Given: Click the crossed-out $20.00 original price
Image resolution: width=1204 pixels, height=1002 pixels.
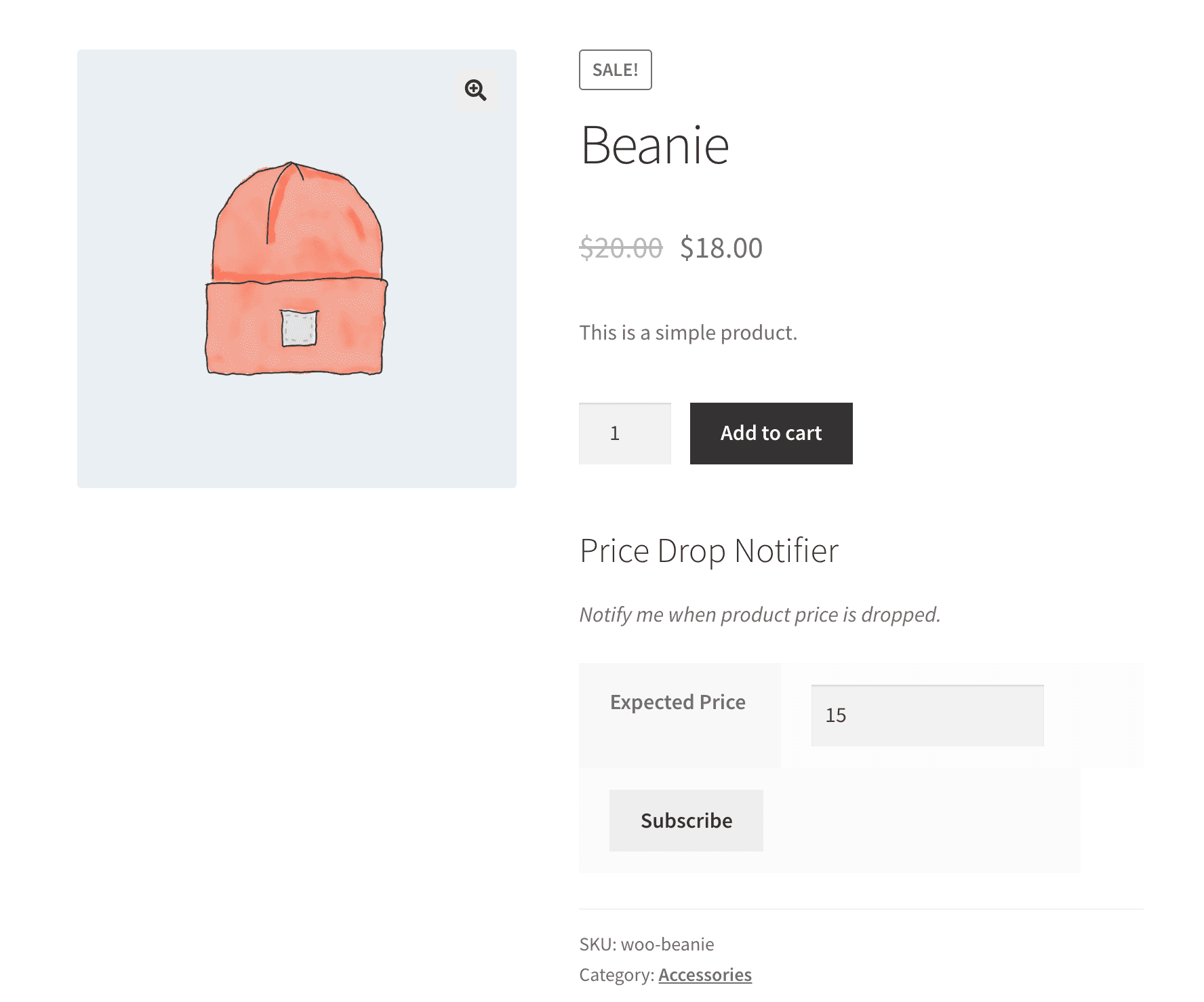Looking at the screenshot, I should coord(621,248).
